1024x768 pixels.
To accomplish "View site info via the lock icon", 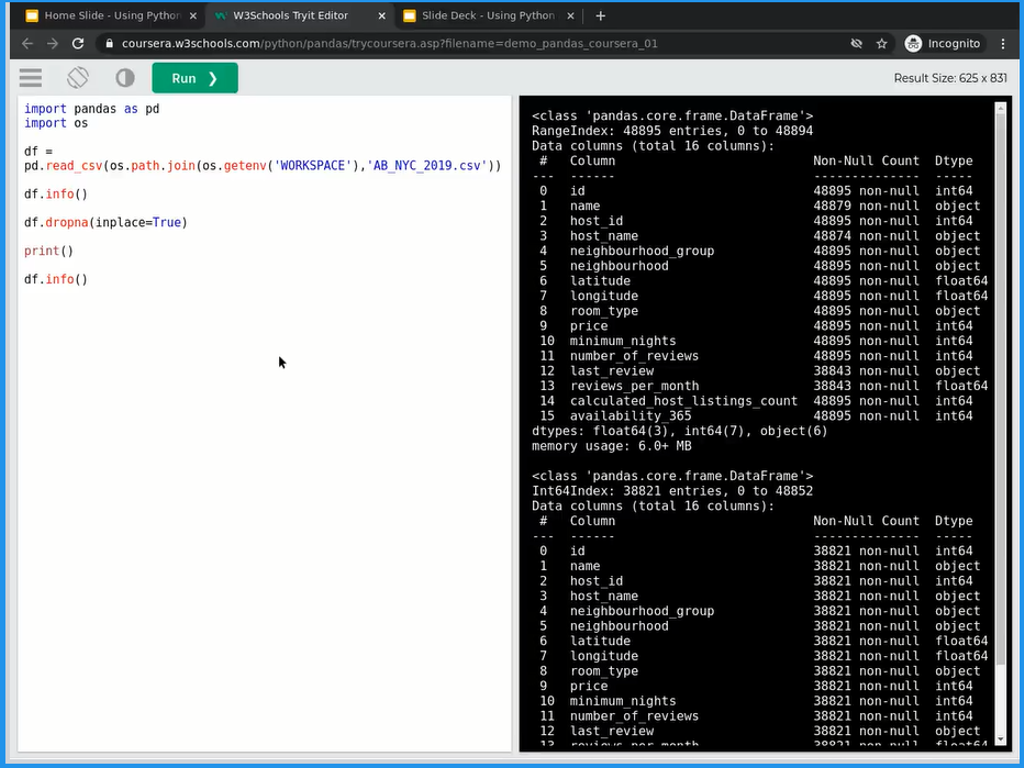I will point(108,44).
